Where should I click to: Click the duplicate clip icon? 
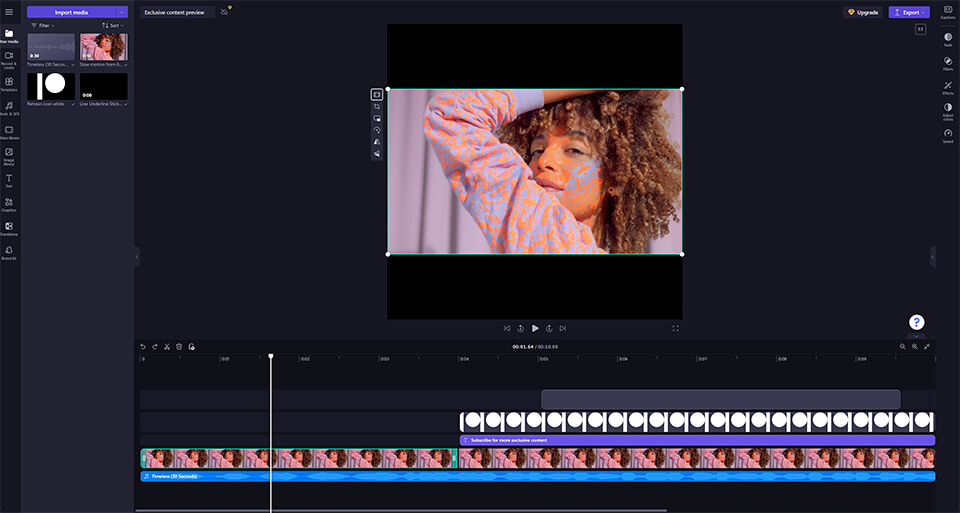click(x=191, y=346)
